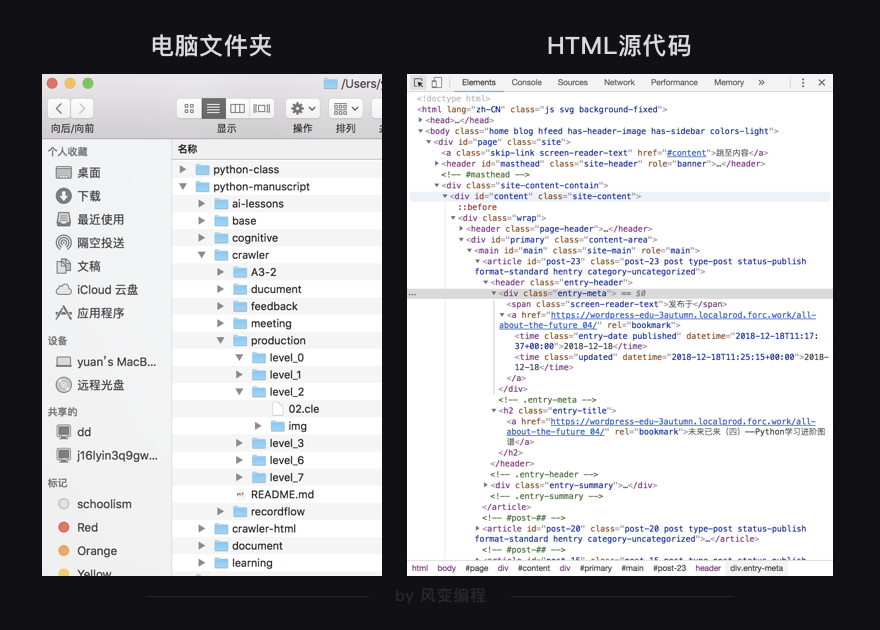Open the Network tab in DevTools
The width and height of the screenshot is (880, 630).
[620, 82]
